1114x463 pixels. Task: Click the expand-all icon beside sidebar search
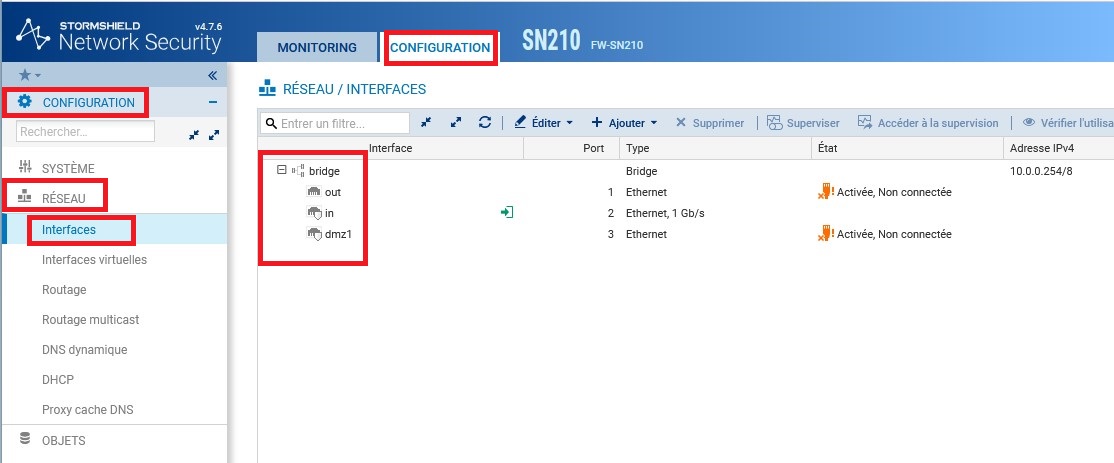click(x=213, y=133)
